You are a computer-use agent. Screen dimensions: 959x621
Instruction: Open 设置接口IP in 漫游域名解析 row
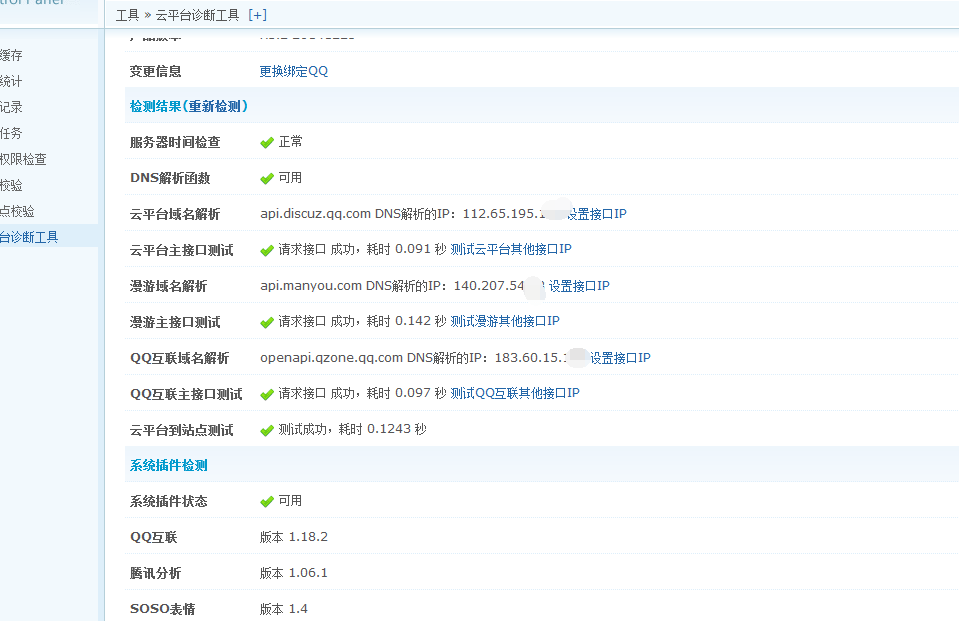[x=579, y=286]
